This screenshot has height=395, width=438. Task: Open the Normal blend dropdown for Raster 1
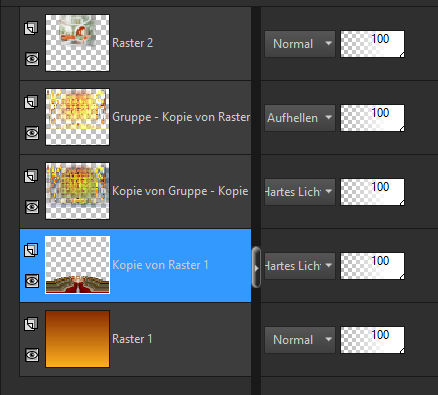[x=300, y=340]
